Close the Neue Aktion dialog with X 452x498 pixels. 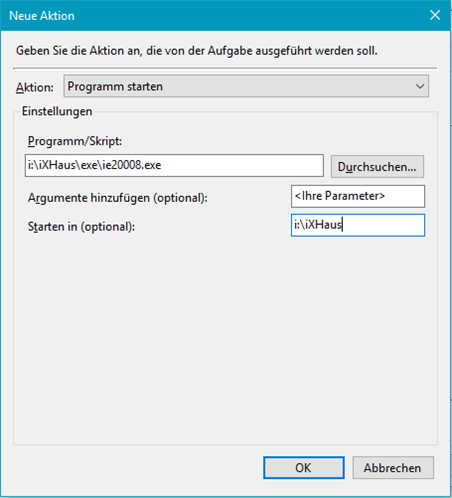435,15
